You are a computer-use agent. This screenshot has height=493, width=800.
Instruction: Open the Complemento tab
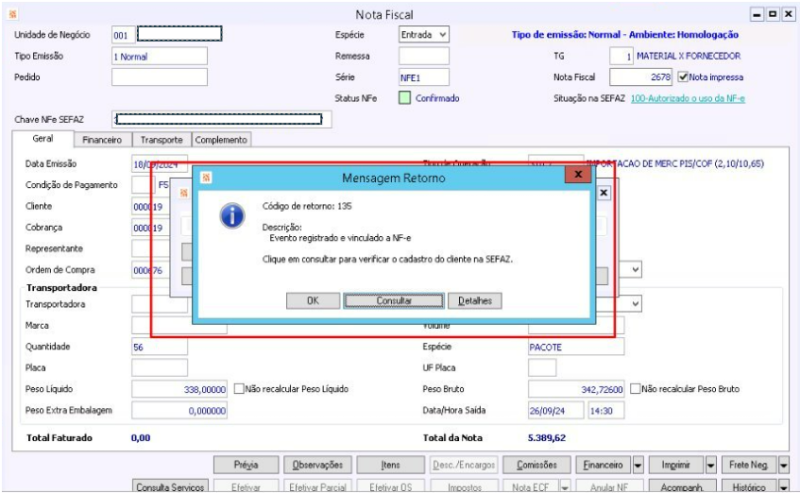pyautogui.click(x=221, y=140)
